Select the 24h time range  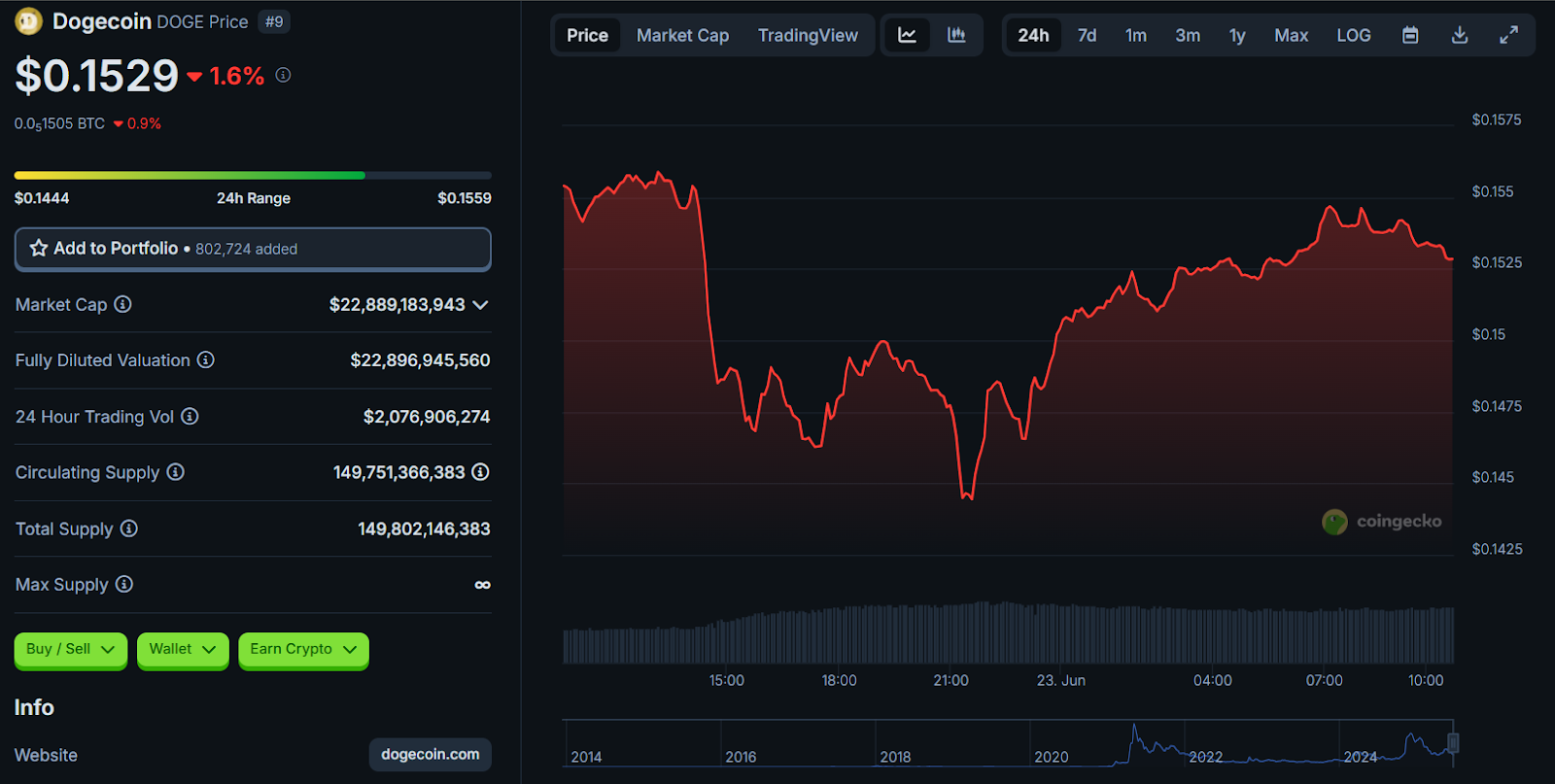pyautogui.click(x=1033, y=35)
